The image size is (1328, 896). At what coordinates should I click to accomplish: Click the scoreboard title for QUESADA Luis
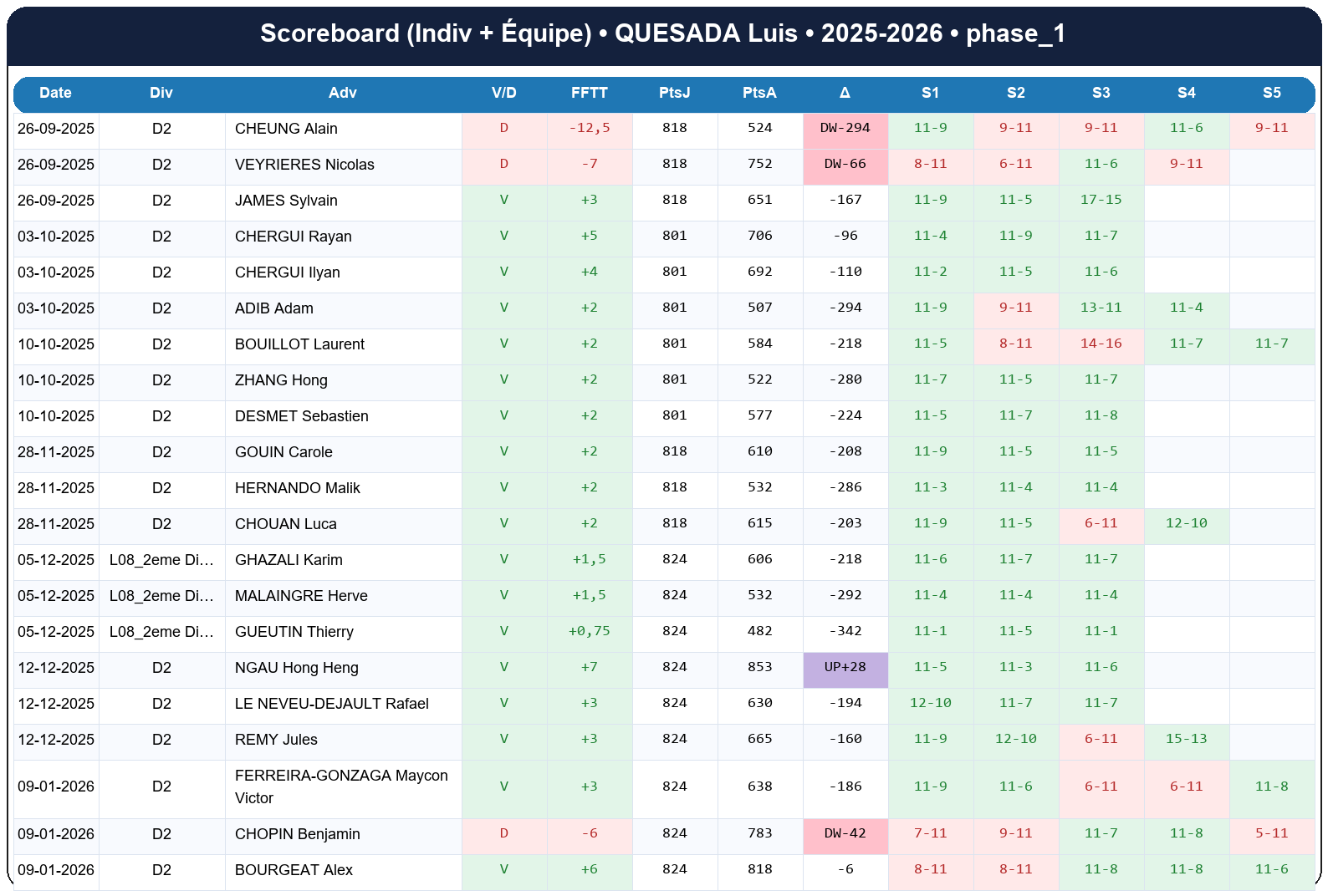coord(662,33)
